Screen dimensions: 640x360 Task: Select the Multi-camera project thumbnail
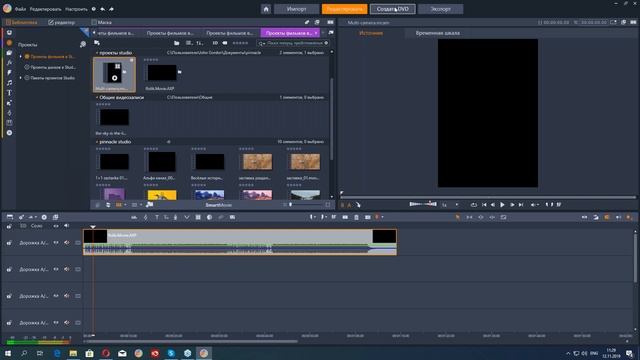114,74
